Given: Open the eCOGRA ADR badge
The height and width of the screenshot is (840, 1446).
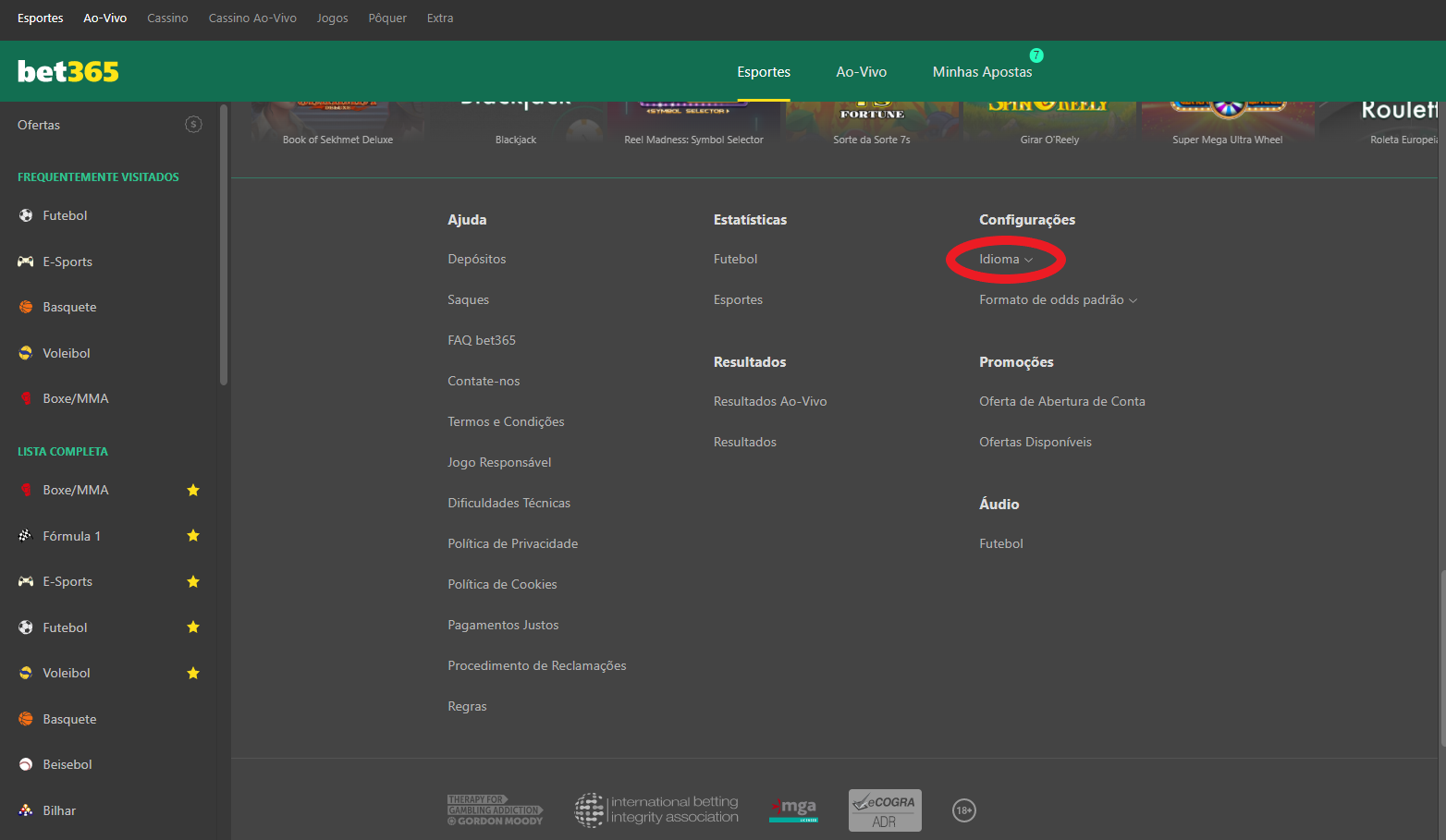Looking at the screenshot, I should (885, 810).
